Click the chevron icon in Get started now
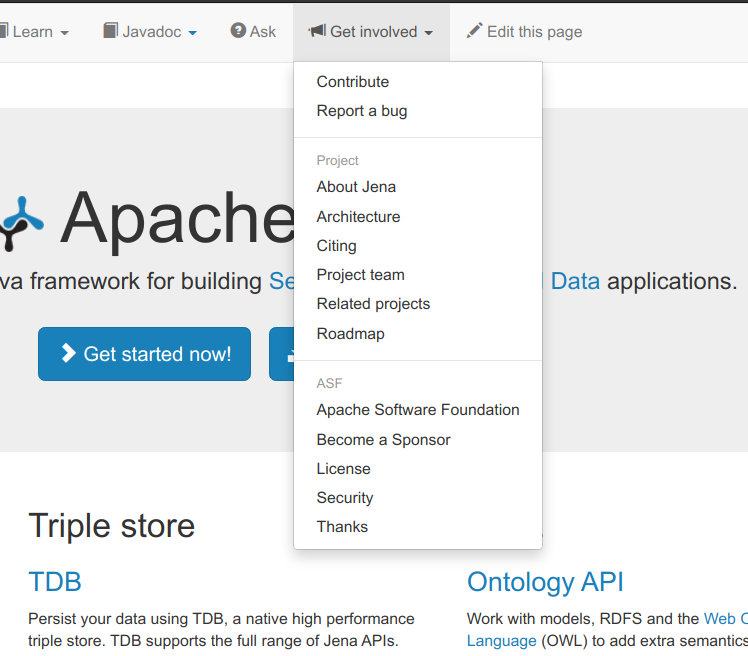This screenshot has width=748, height=656. coord(69,354)
